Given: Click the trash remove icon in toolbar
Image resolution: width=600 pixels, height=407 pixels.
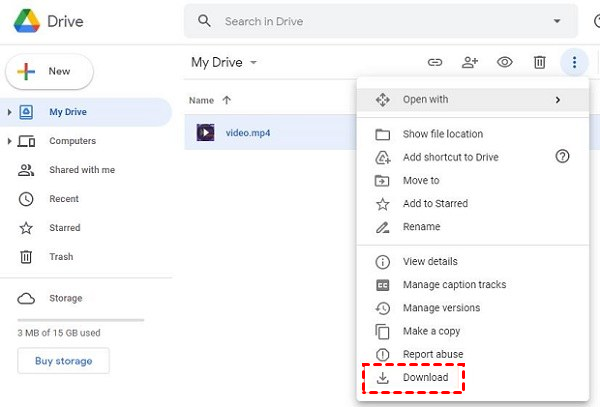Looking at the screenshot, I should tap(539, 62).
